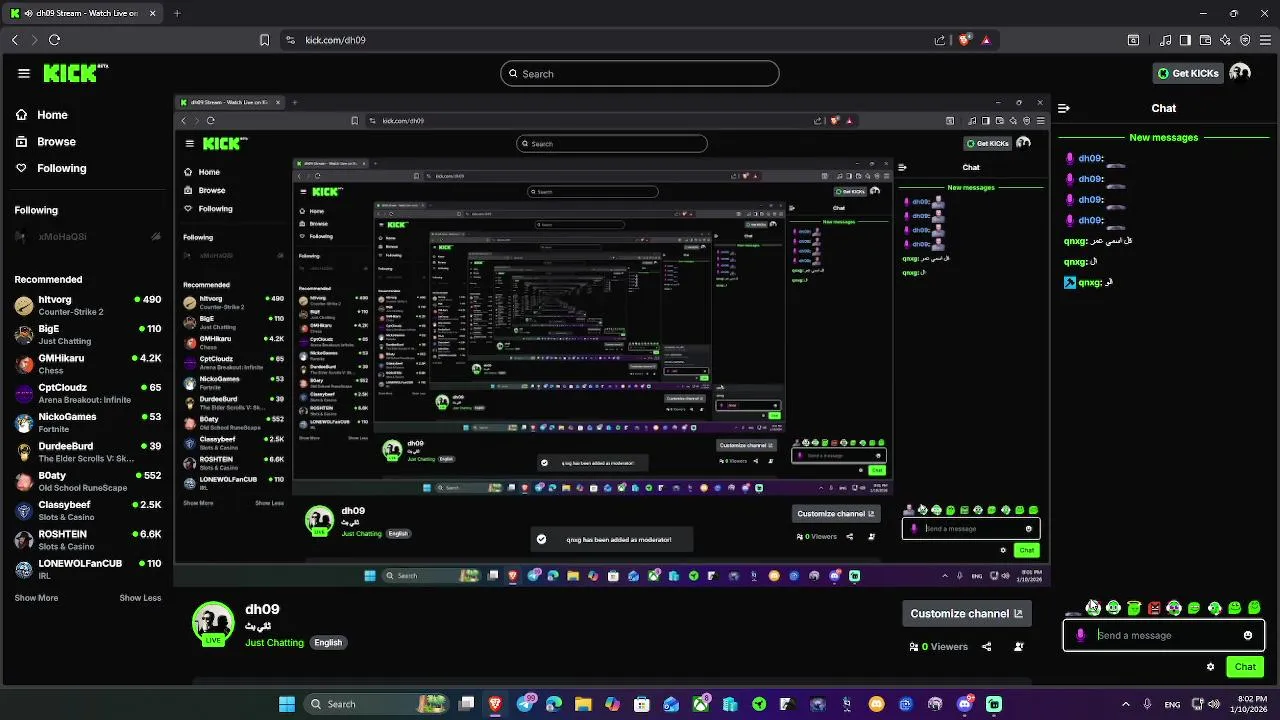Click browser share page icon
Screen dimensions: 1280x720
click(x=940, y=40)
